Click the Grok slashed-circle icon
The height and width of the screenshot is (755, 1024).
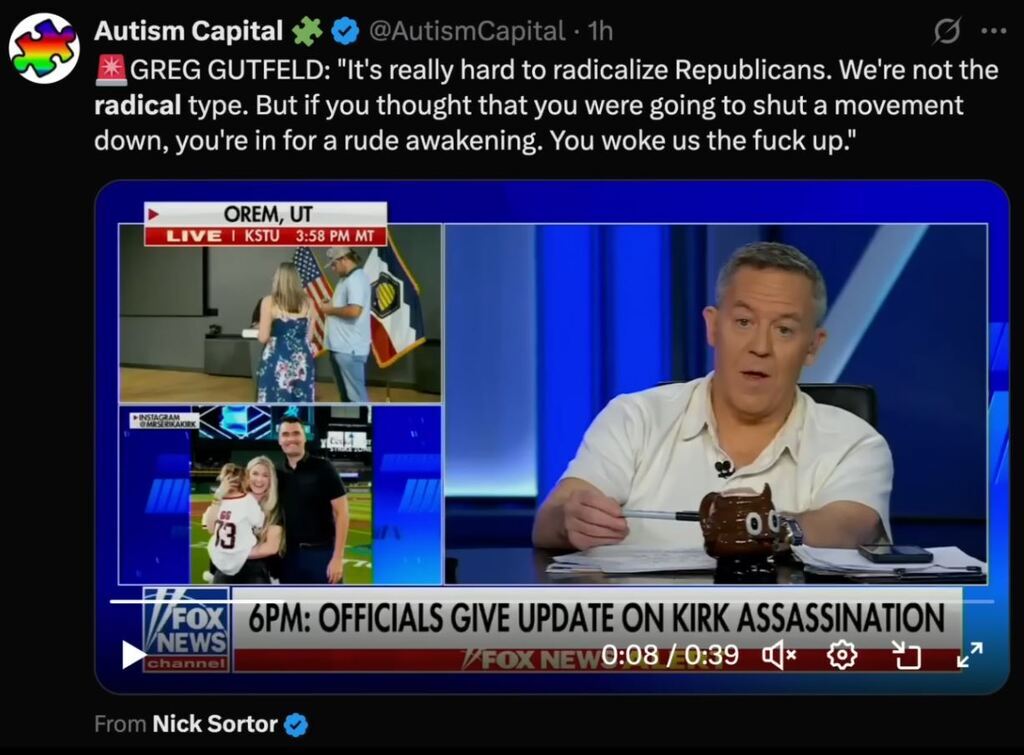point(946,31)
